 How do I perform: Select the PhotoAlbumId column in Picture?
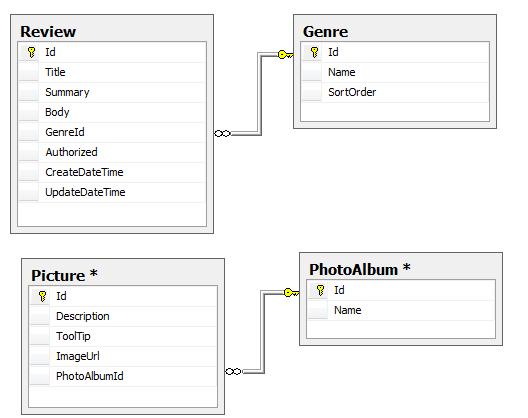click(x=123, y=376)
